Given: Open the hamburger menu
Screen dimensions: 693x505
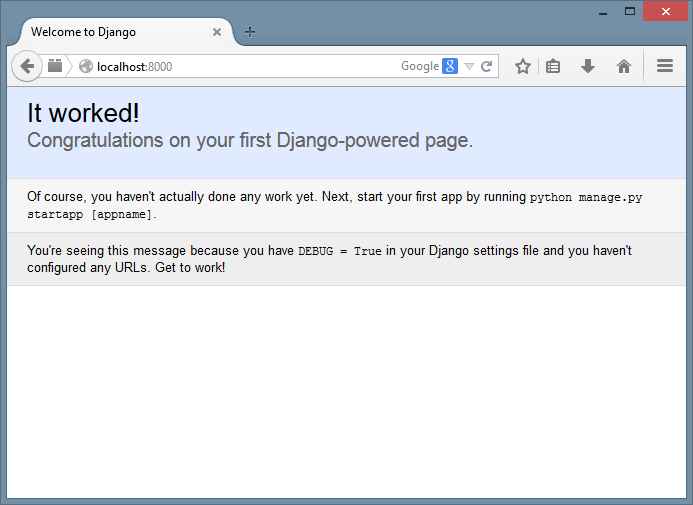Looking at the screenshot, I should pyautogui.click(x=665, y=66).
